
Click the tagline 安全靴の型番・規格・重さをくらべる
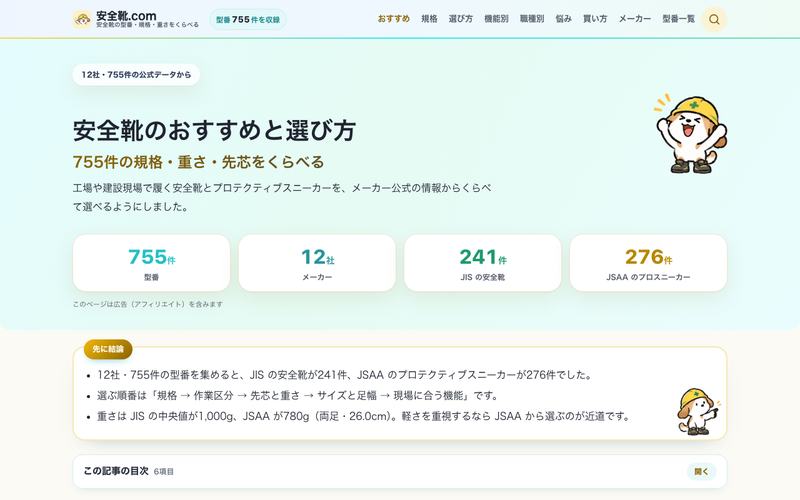pos(147,24)
